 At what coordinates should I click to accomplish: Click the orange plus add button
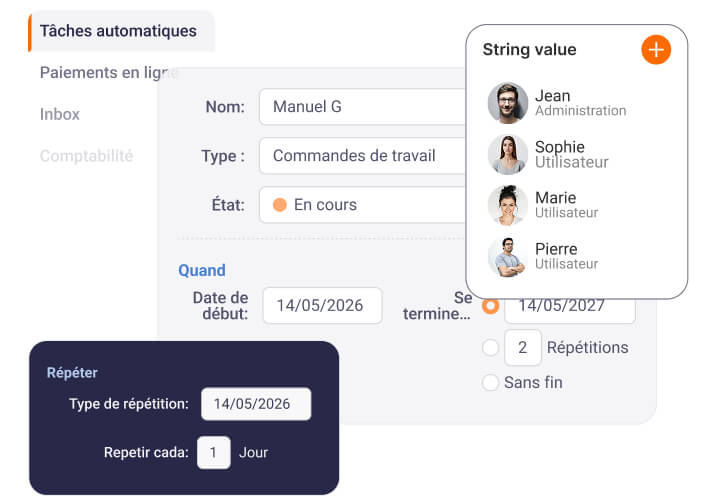coord(656,50)
